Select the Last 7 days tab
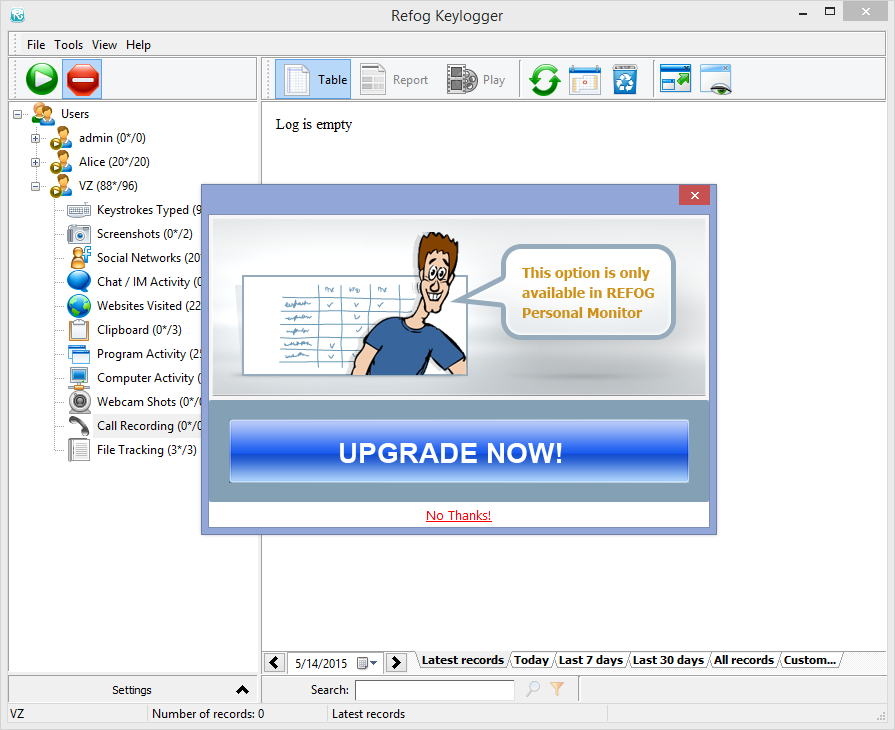The height and width of the screenshot is (730, 895). click(x=591, y=660)
